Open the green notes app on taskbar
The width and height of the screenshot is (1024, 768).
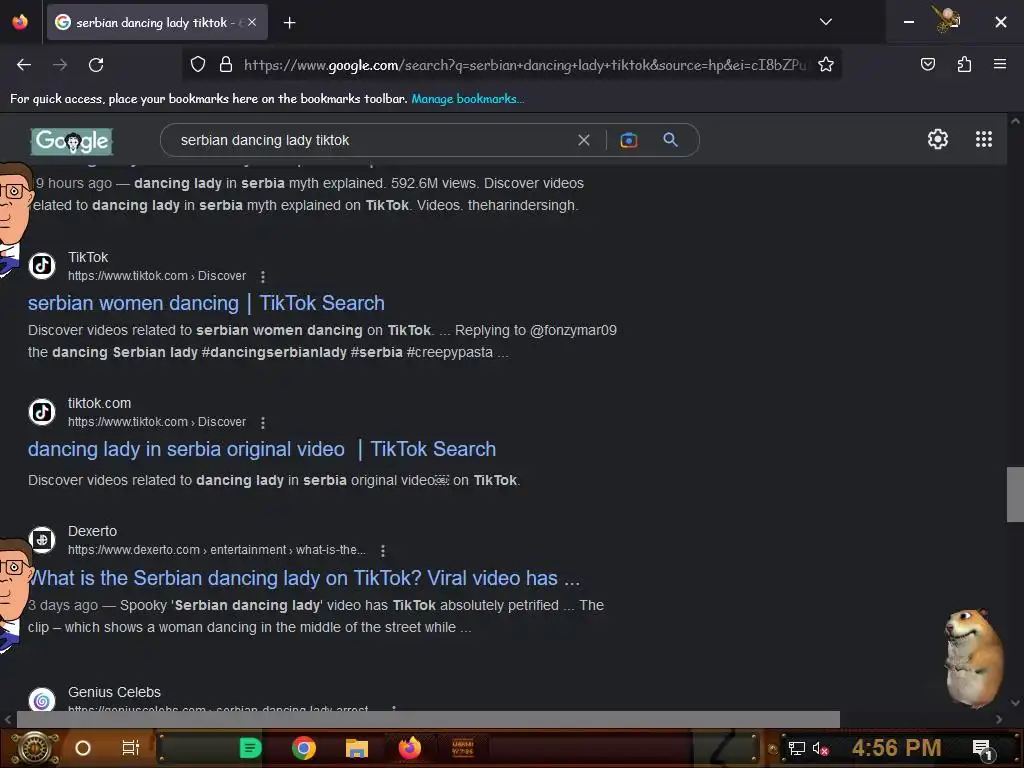click(250, 748)
